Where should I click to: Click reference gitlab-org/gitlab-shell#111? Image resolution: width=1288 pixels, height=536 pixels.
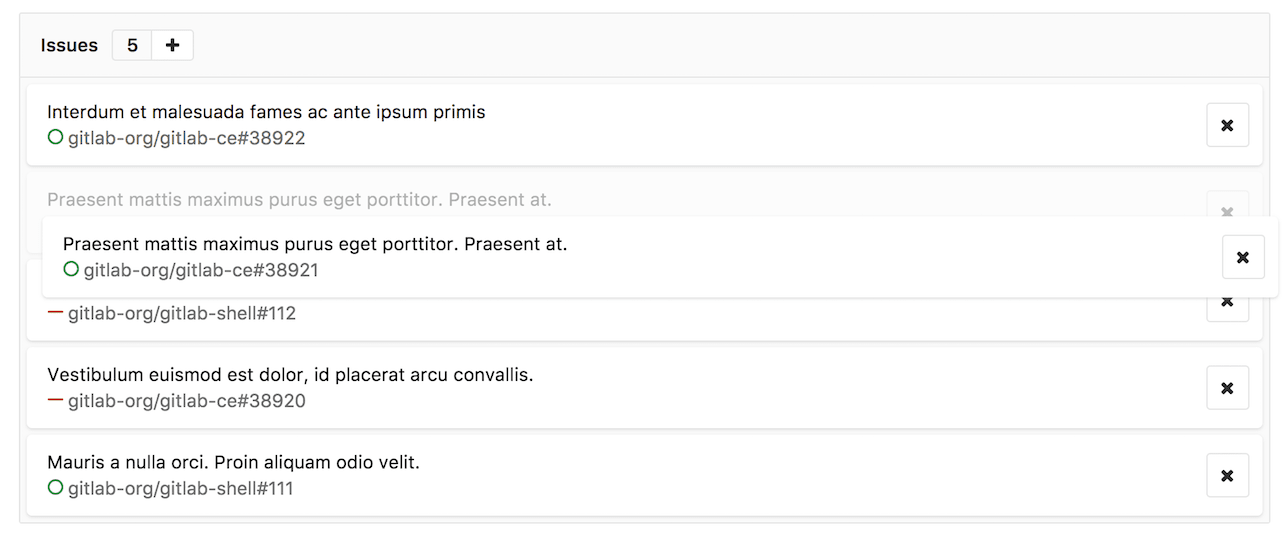(181, 489)
